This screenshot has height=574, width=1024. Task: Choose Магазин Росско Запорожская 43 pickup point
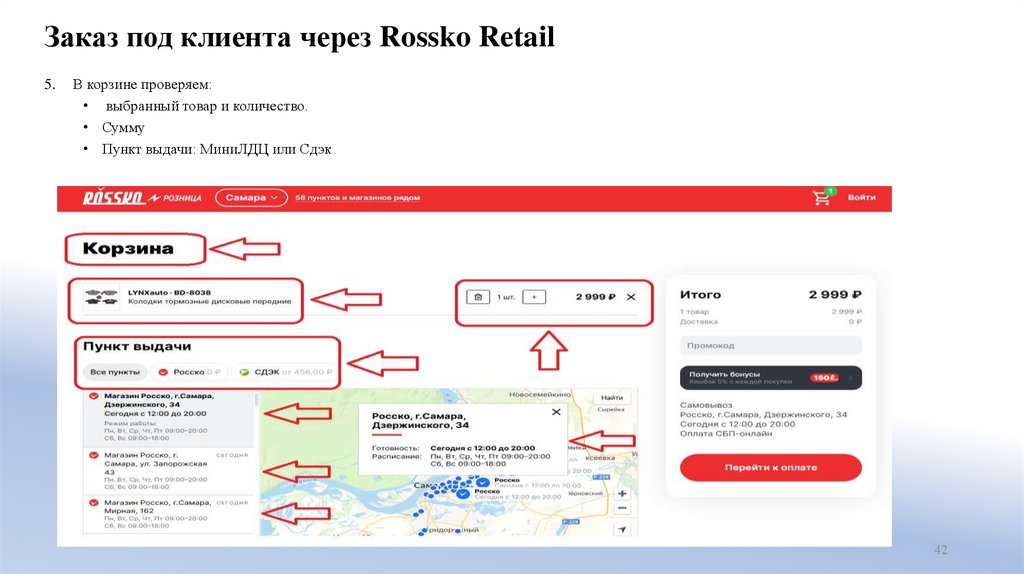168,471
